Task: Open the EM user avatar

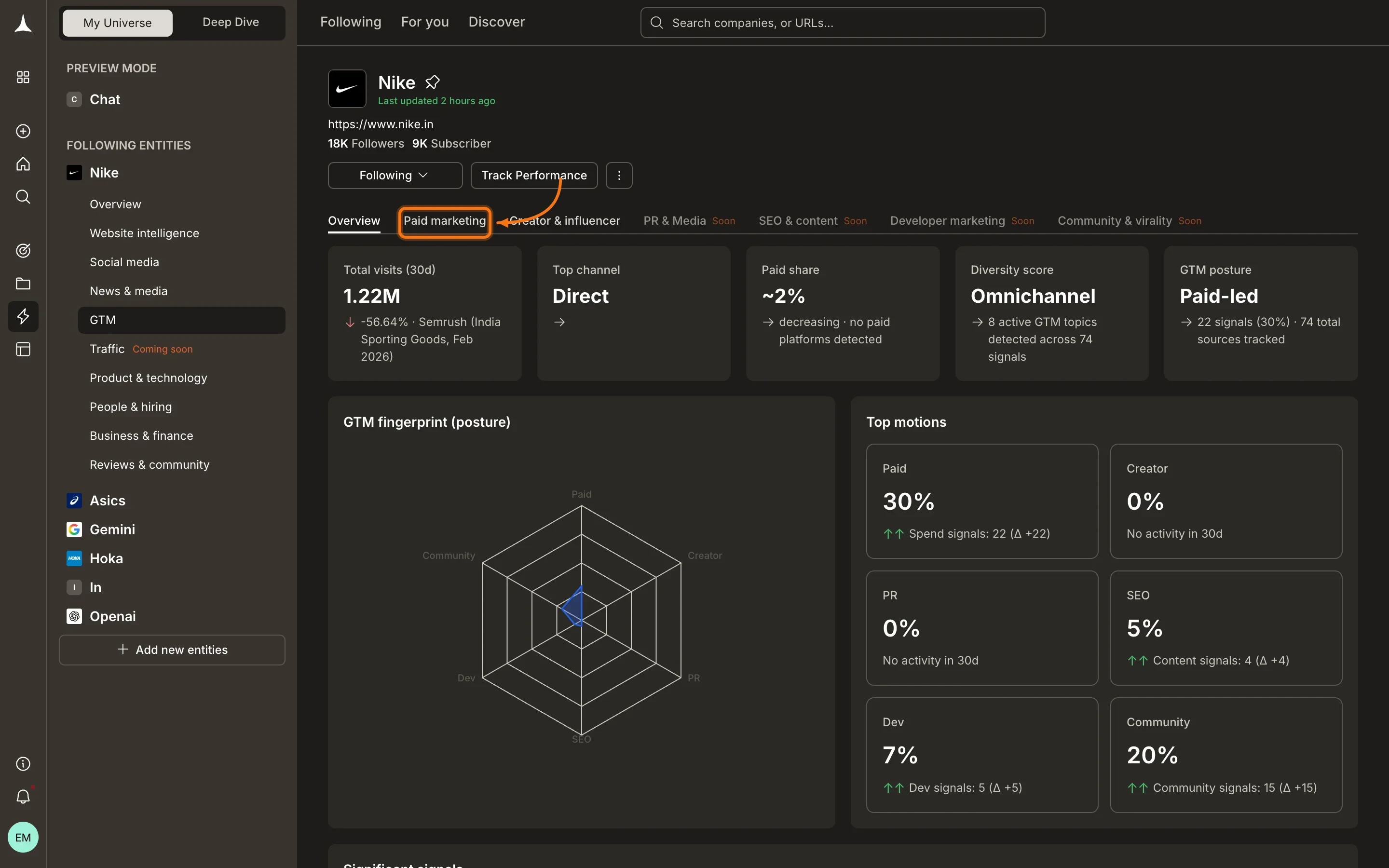Action: point(23,837)
